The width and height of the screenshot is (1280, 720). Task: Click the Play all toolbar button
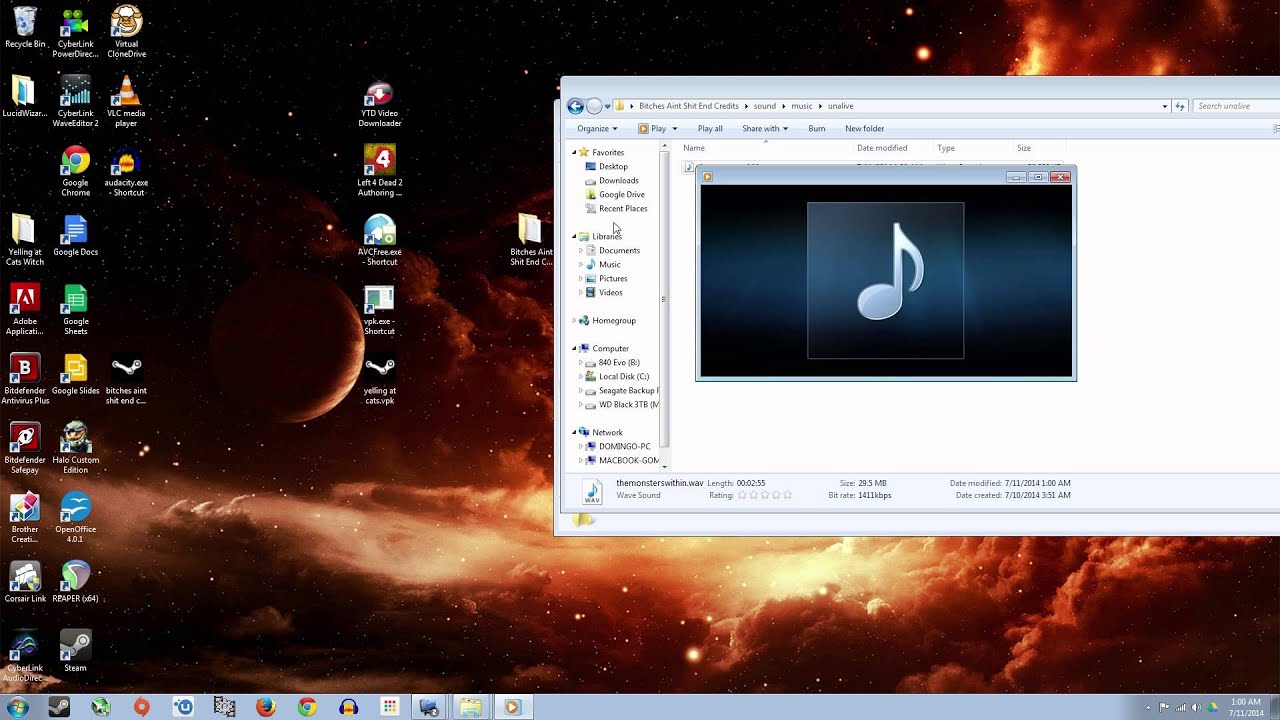click(710, 129)
